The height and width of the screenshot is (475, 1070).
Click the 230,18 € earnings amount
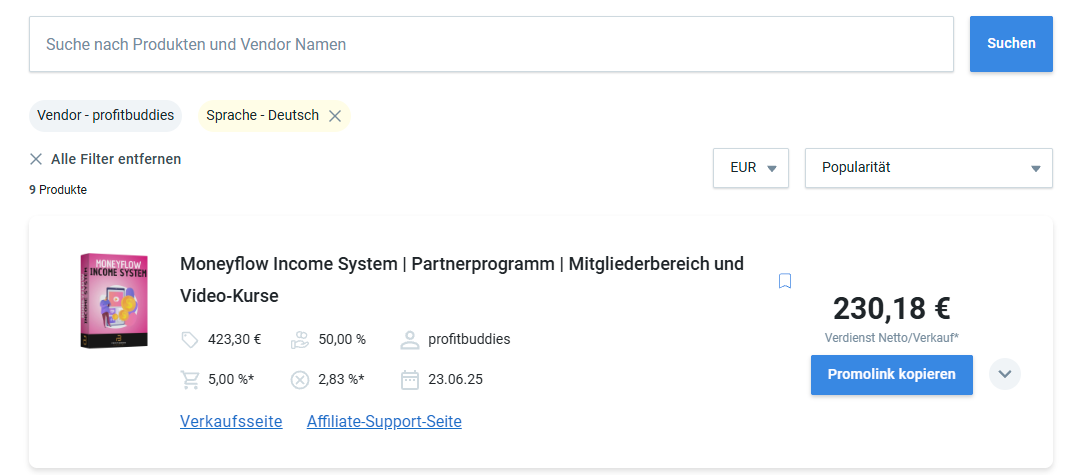pos(892,308)
